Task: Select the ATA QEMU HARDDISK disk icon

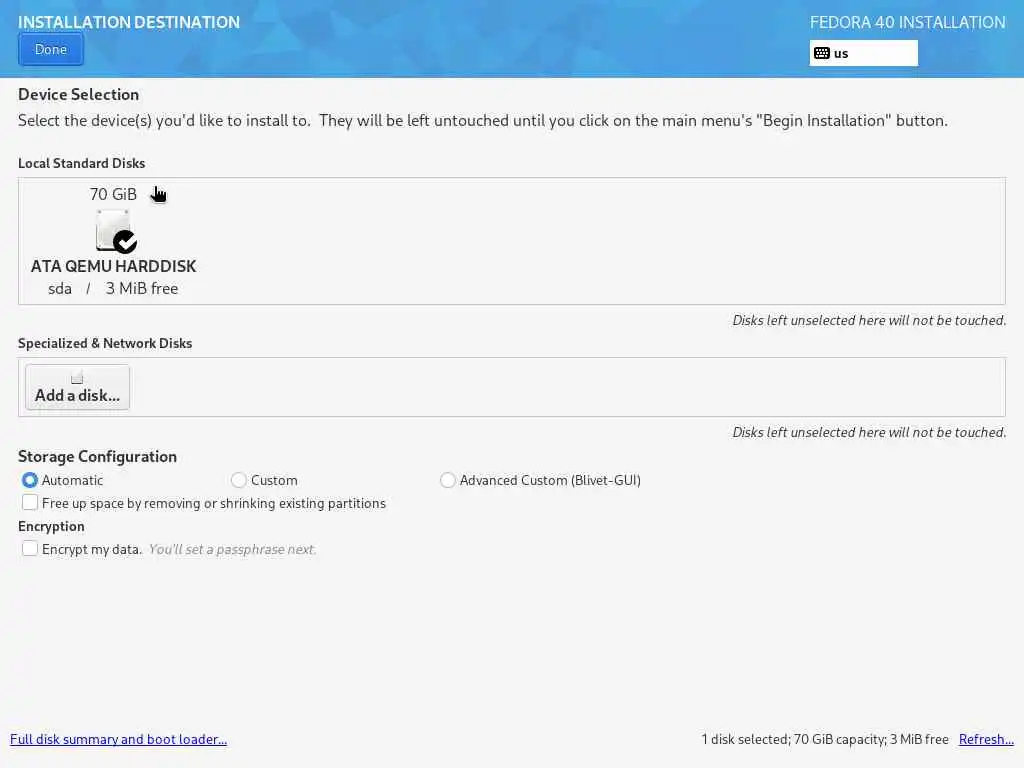Action: (x=116, y=231)
